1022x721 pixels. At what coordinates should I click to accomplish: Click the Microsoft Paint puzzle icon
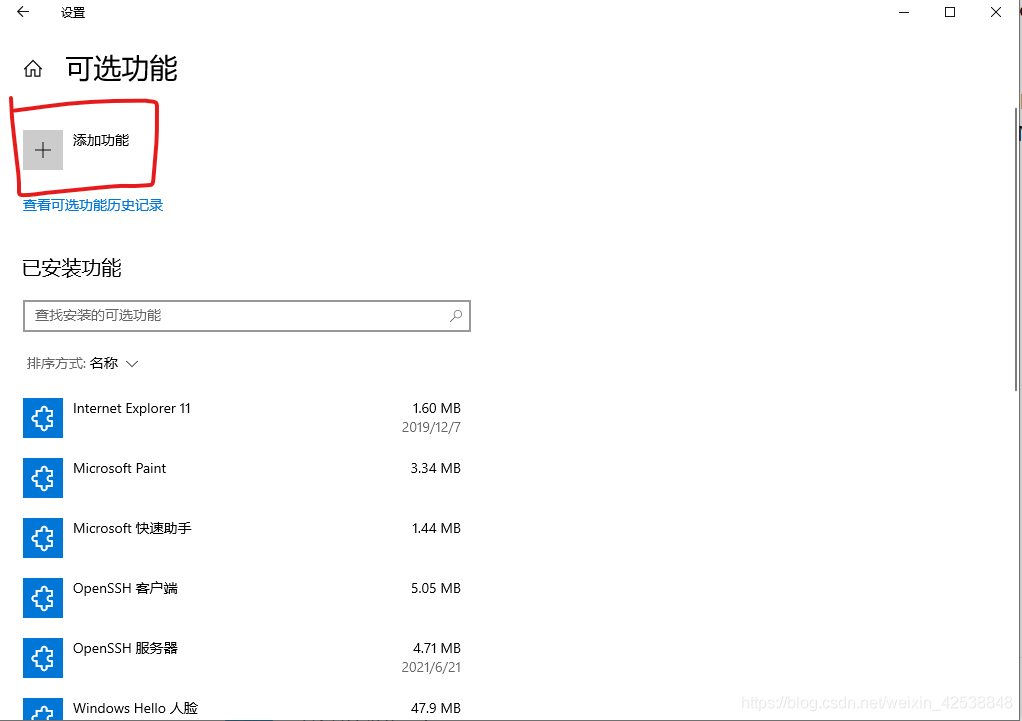[x=43, y=478]
